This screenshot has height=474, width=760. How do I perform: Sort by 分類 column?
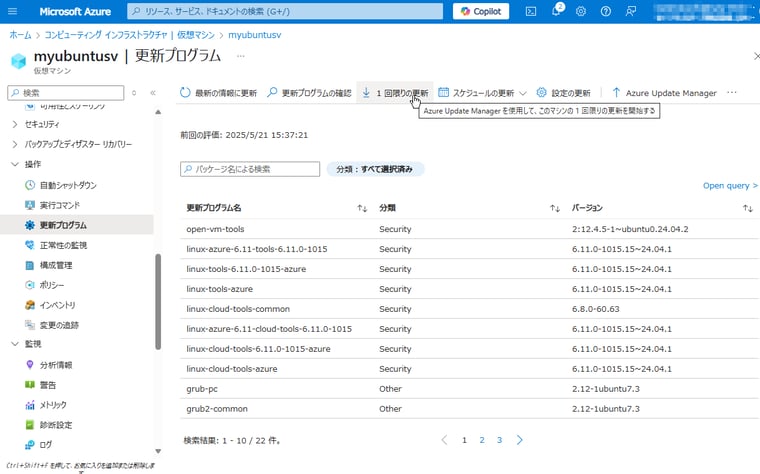pyautogui.click(x=387, y=208)
